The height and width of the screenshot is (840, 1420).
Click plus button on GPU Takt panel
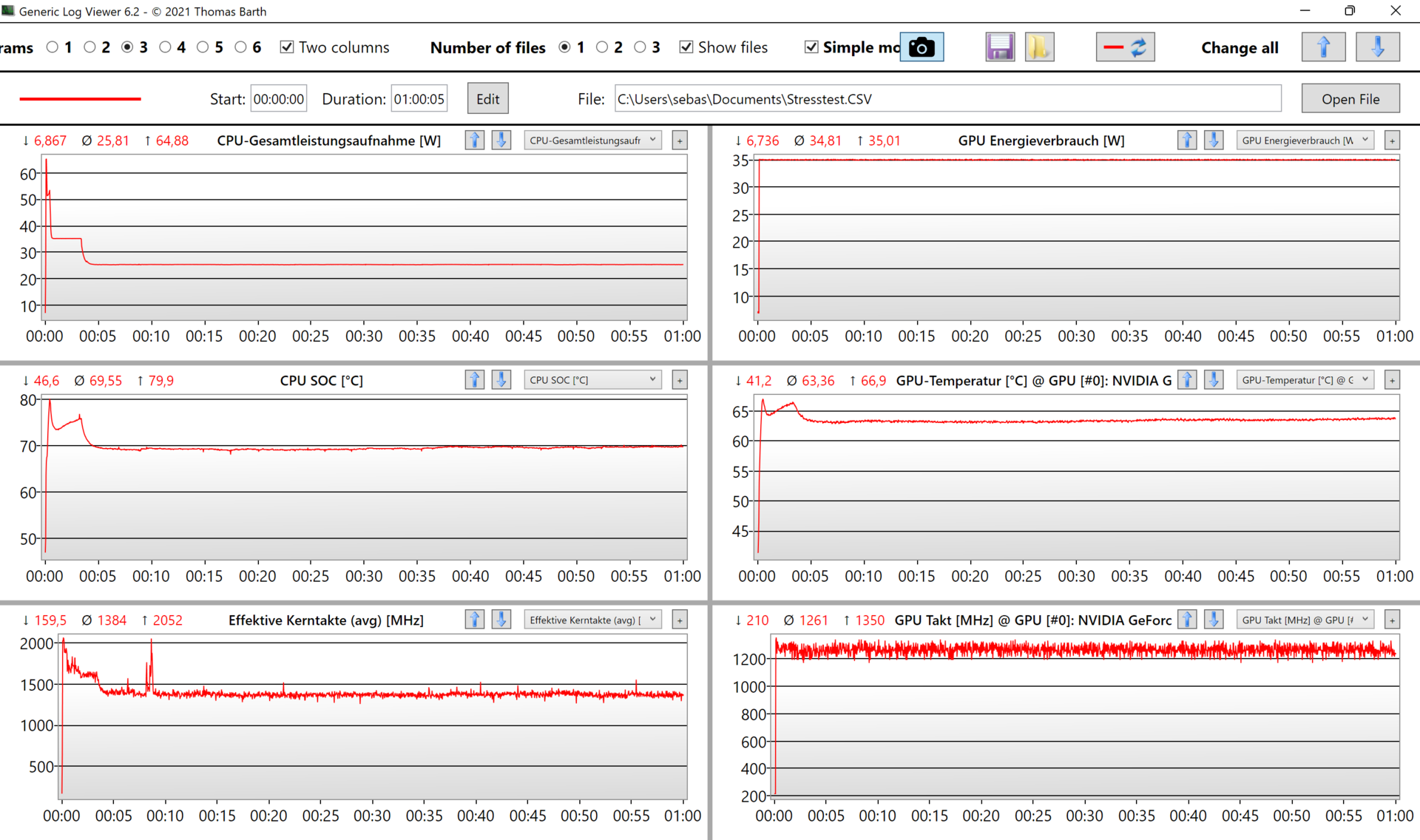pos(1392,620)
